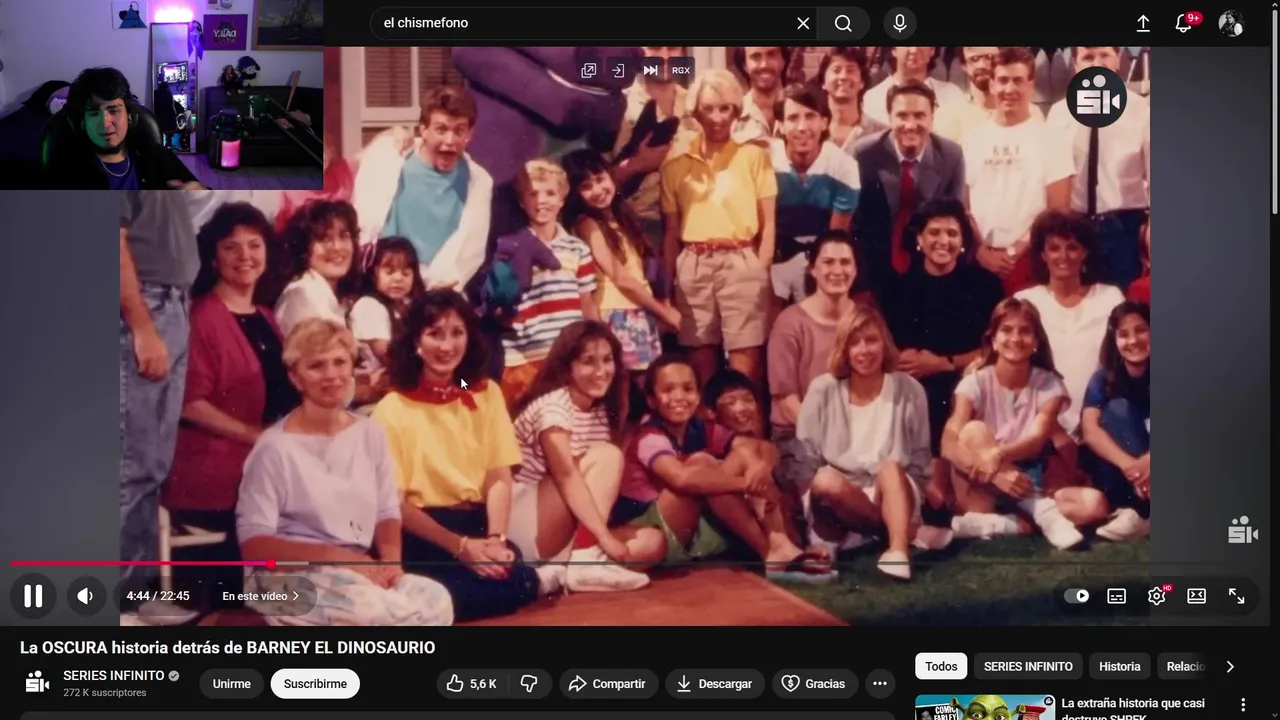Click the channel logo card in video corner
Image resolution: width=1280 pixels, height=720 pixels.
pyautogui.click(x=1096, y=97)
